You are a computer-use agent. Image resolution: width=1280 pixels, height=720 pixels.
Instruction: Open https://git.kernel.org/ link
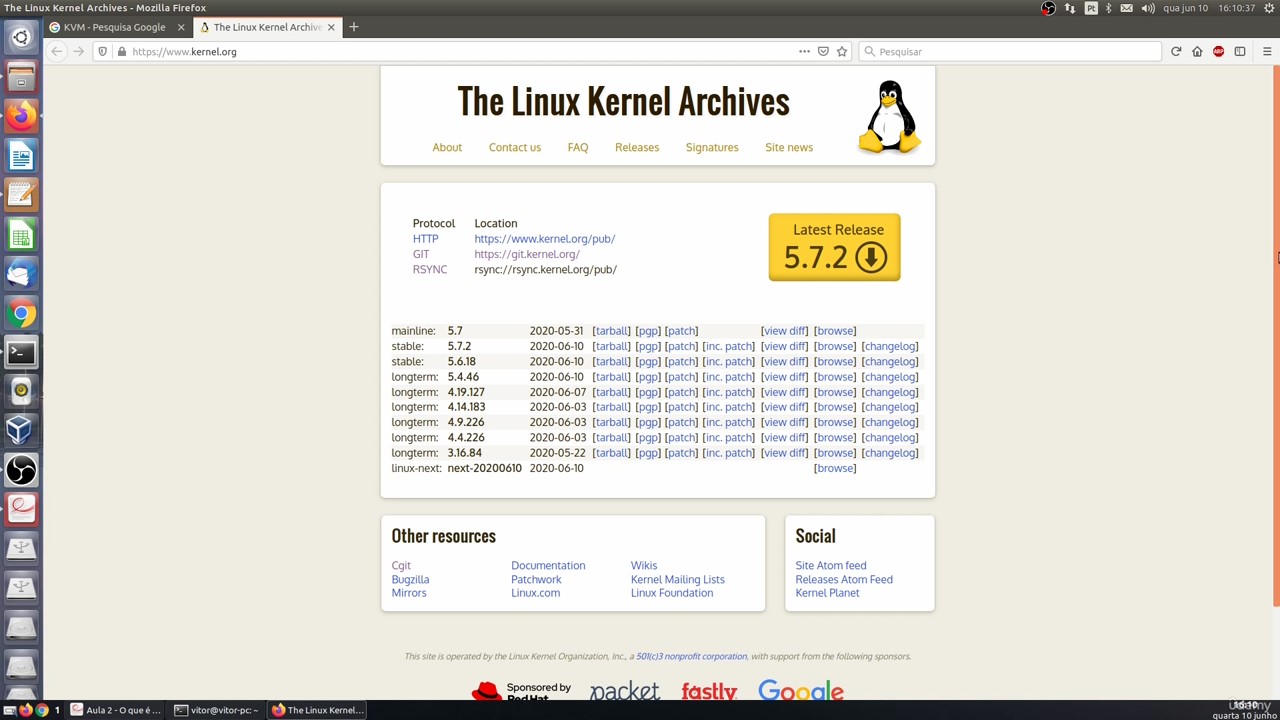tap(527, 254)
